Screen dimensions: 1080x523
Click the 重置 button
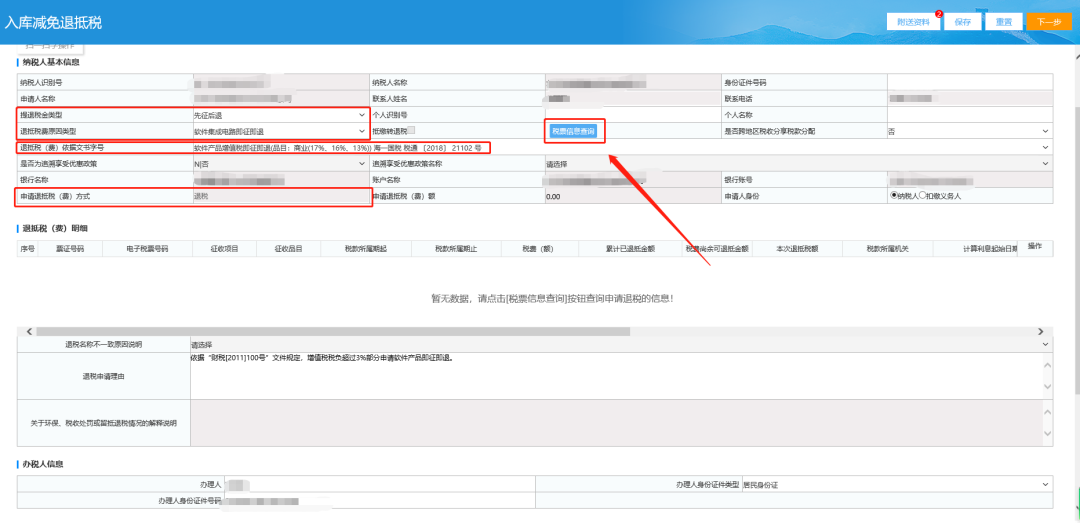click(x=1004, y=21)
